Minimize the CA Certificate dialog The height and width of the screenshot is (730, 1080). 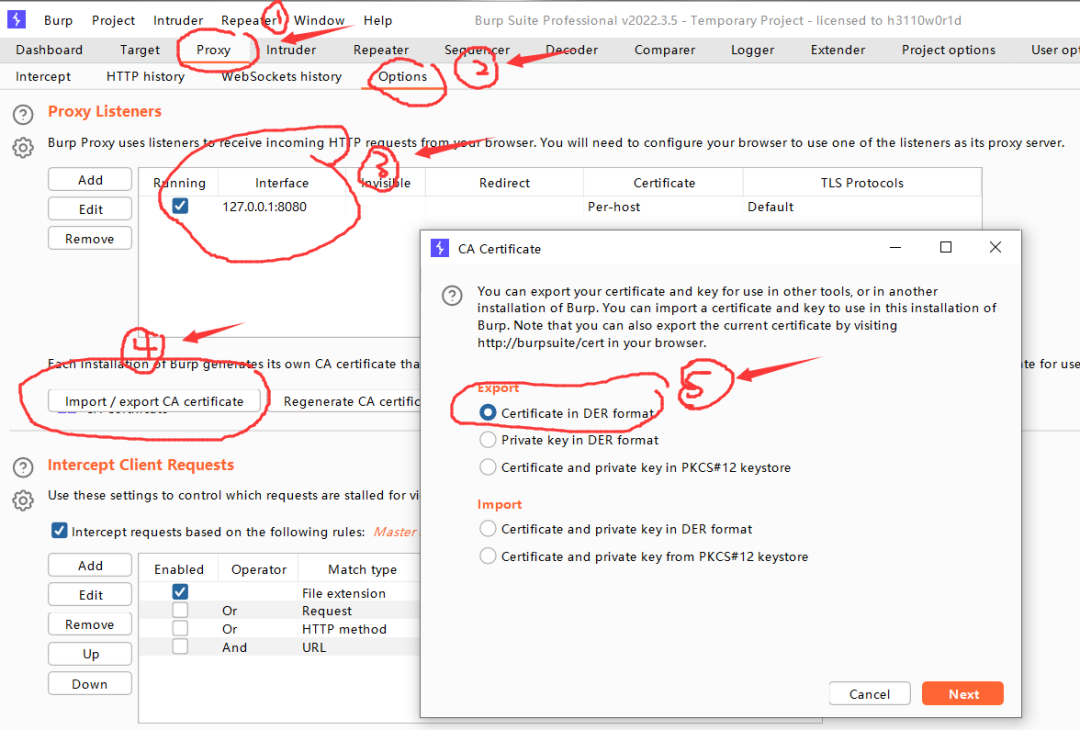(895, 247)
